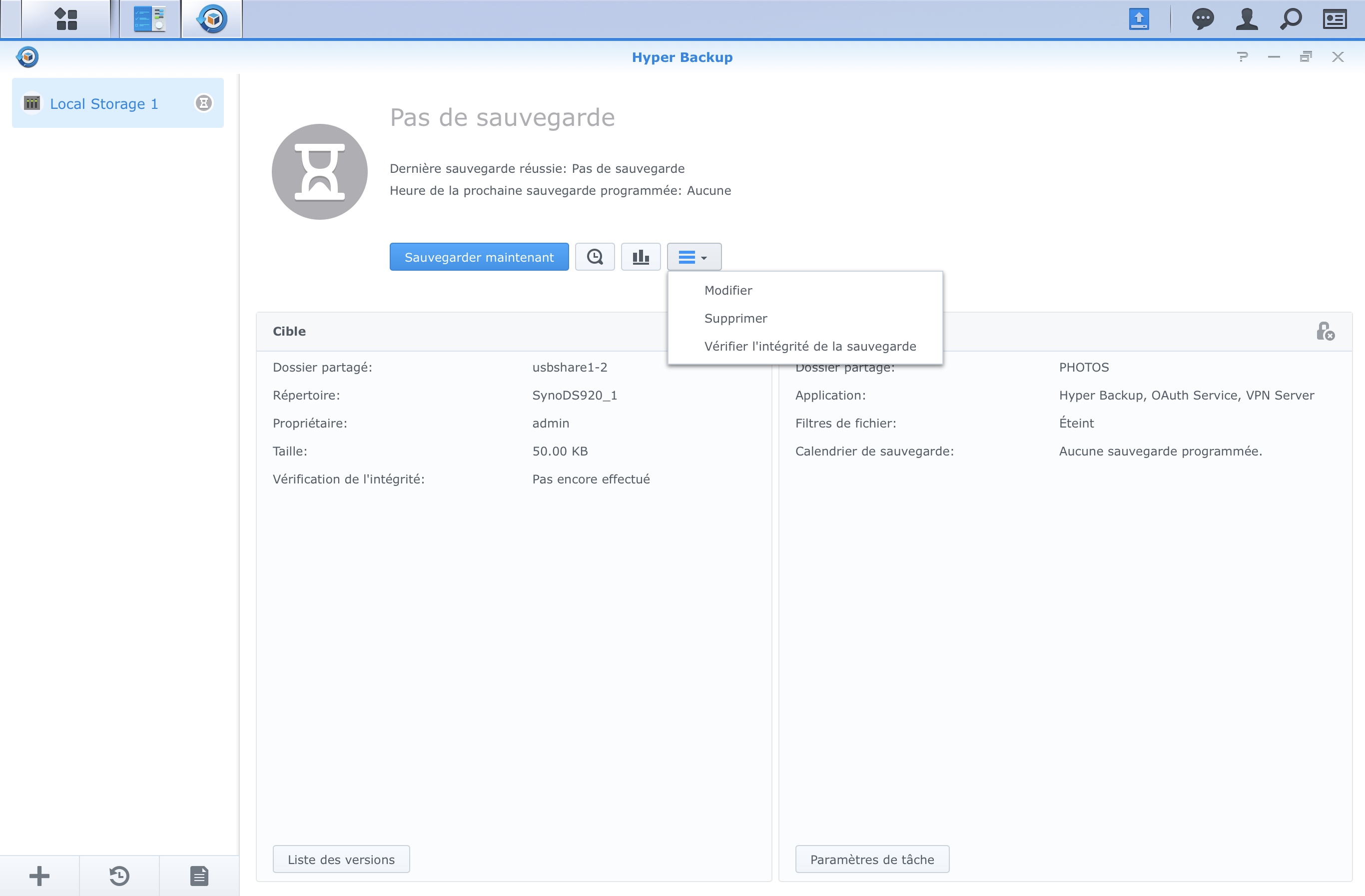Choose Supprimer from the menu
The width and height of the screenshot is (1365, 896).
coord(735,318)
